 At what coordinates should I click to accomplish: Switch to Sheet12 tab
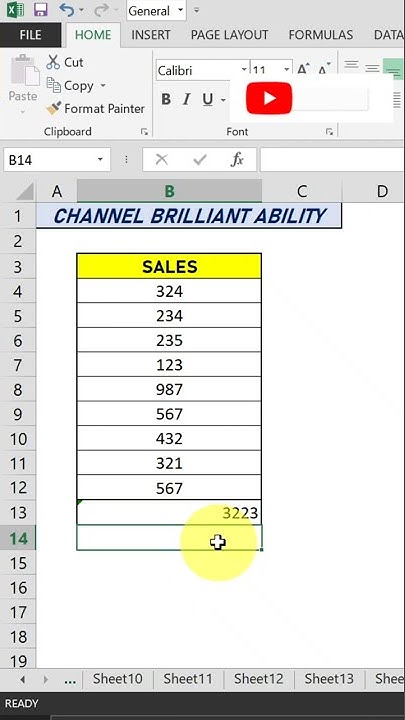(258, 679)
